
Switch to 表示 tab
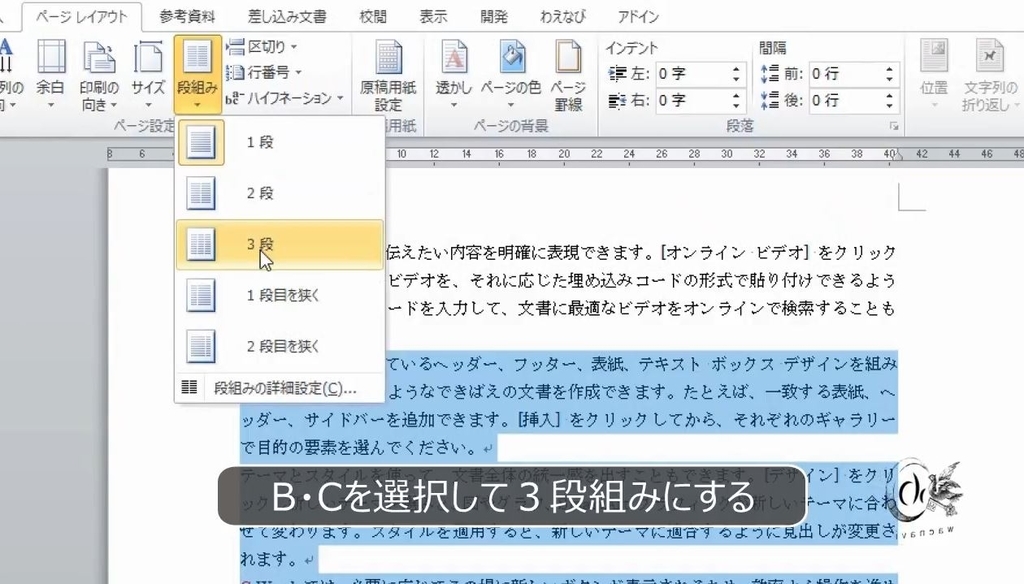(x=433, y=16)
